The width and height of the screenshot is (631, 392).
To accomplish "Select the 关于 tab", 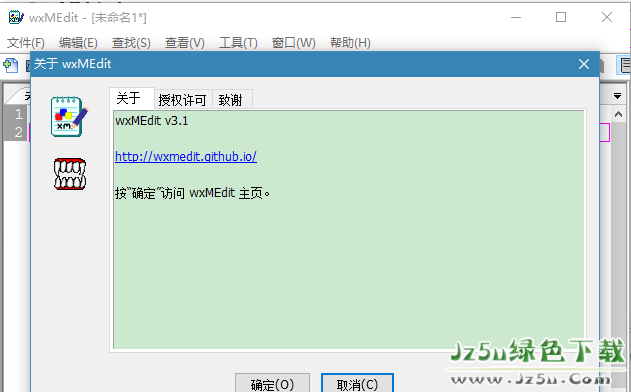I will pos(132,98).
